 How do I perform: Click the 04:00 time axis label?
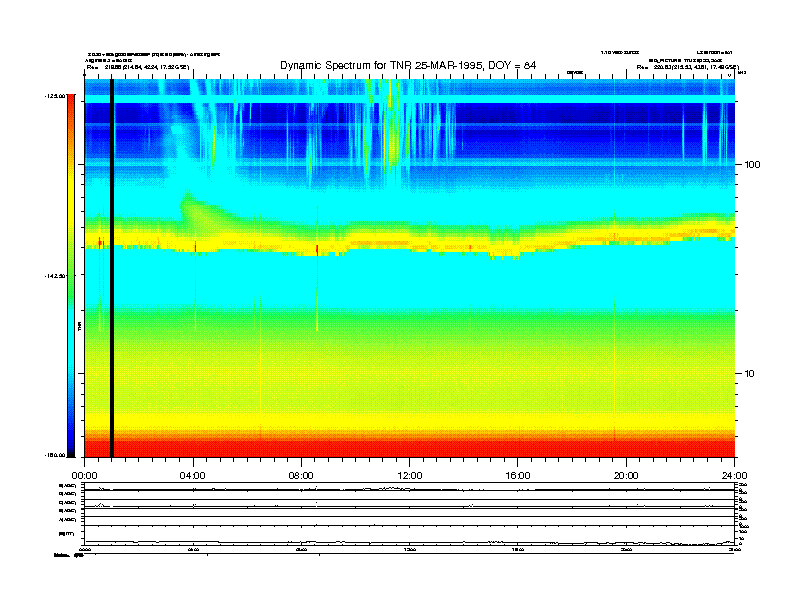coord(193,475)
